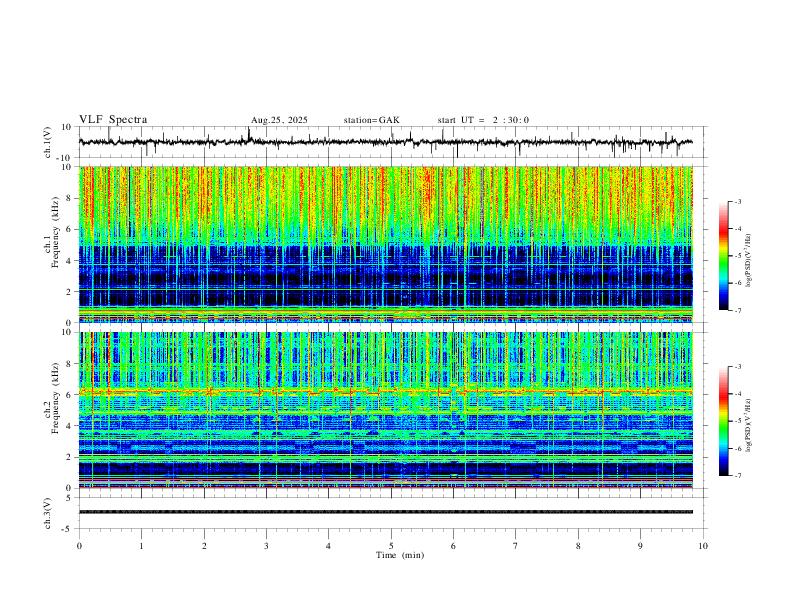792x612 pixels.
Task: Click time axis tick label "5"
Action: (x=391, y=546)
